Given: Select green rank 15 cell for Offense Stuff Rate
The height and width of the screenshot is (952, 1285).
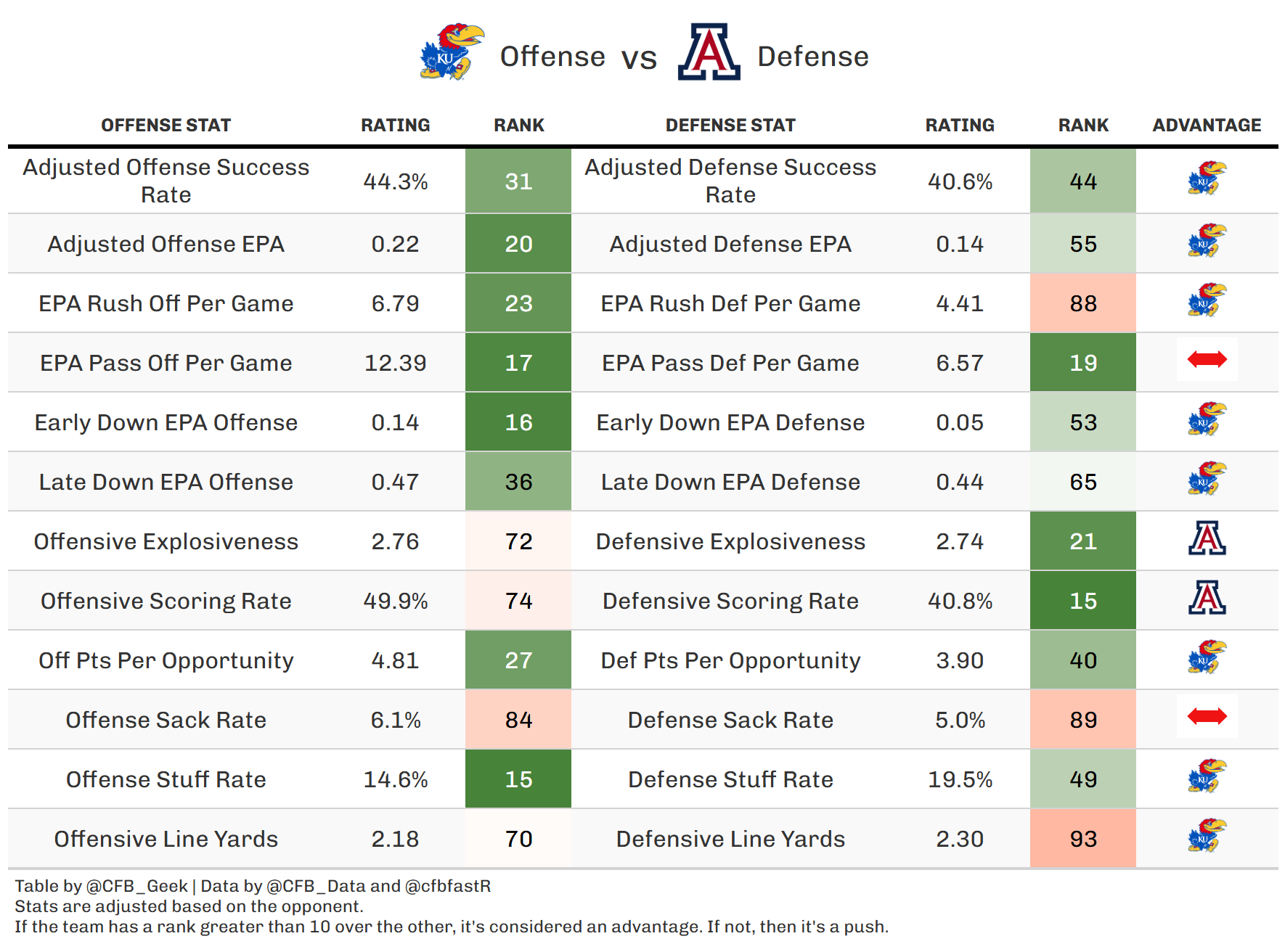Looking at the screenshot, I should coord(518,779).
